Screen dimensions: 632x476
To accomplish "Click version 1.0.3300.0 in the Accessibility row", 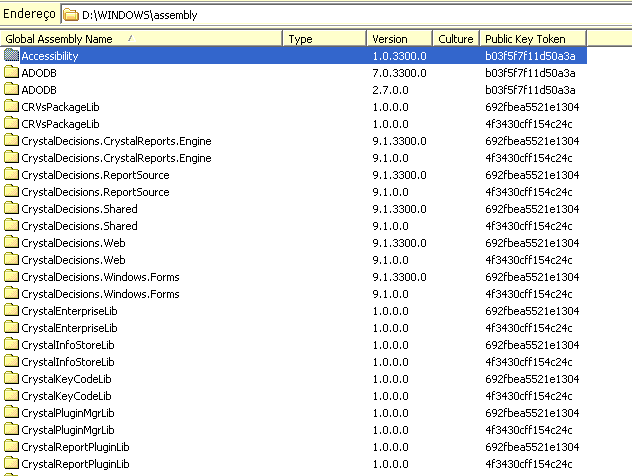I will pos(399,56).
